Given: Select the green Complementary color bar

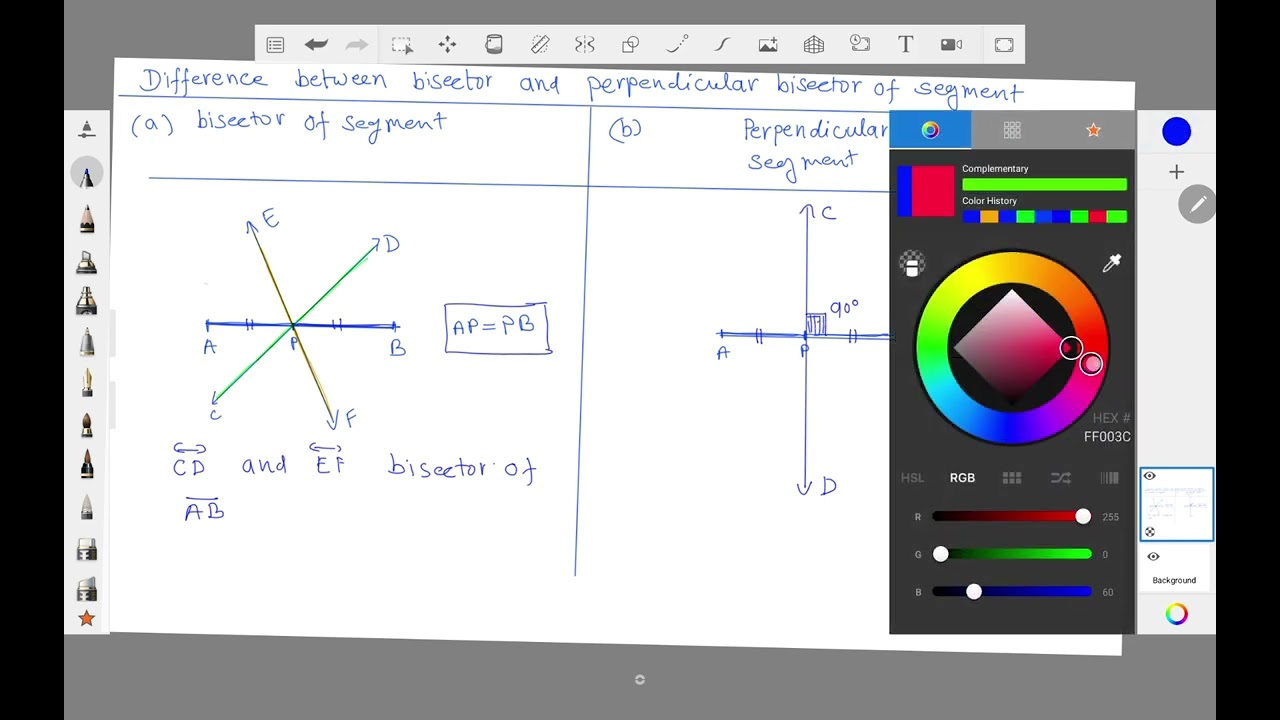Looking at the screenshot, I should coord(1044,184).
